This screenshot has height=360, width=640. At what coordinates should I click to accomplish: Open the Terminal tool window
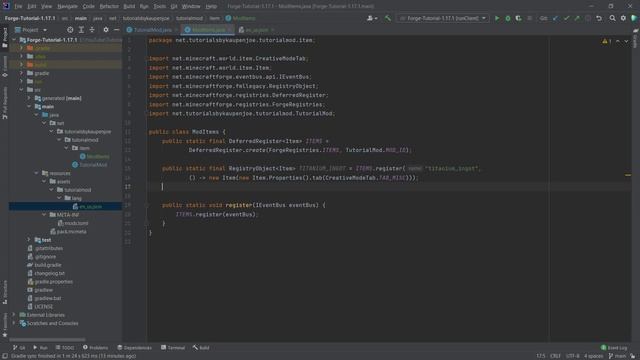pos(173,348)
